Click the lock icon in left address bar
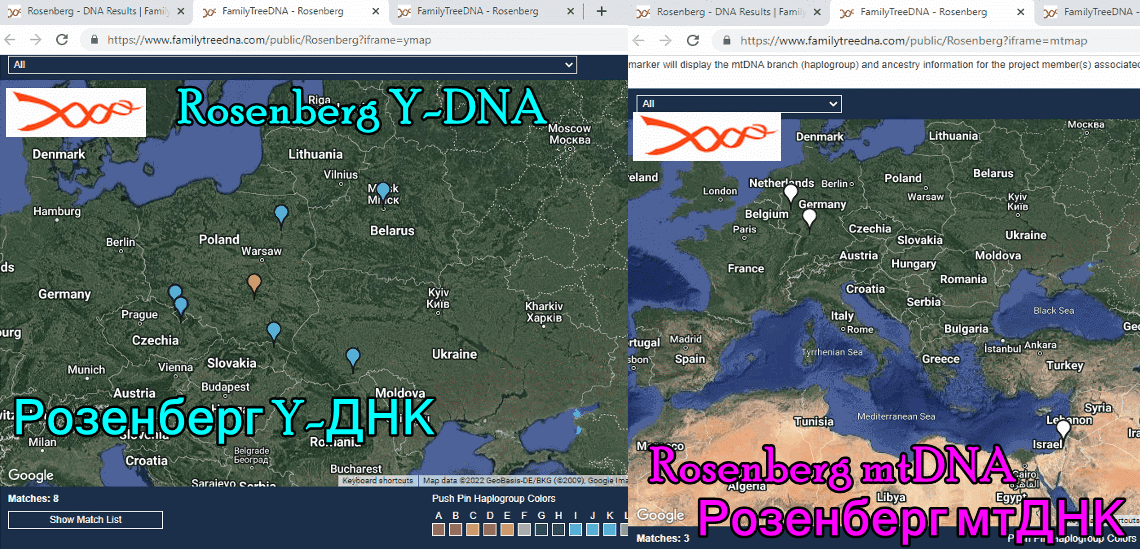The image size is (1140, 549). click(x=94, y=40)
